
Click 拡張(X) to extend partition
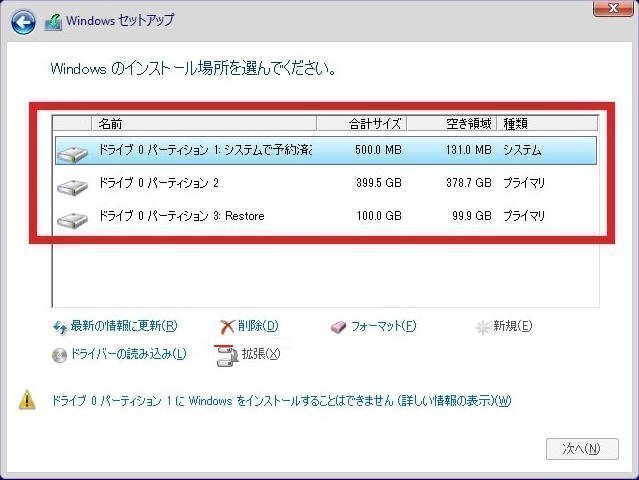(x=261, y=354)
